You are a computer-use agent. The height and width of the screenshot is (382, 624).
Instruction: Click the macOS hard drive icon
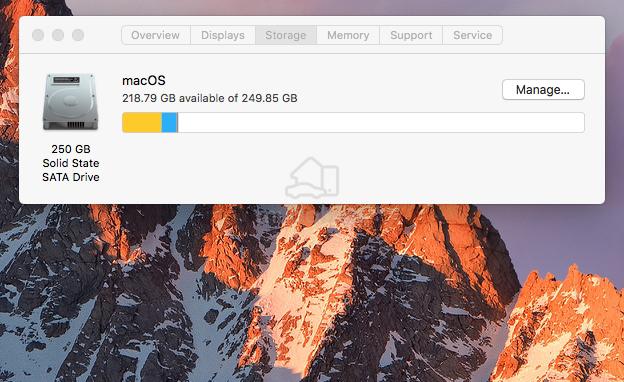(x=70, y=102)
